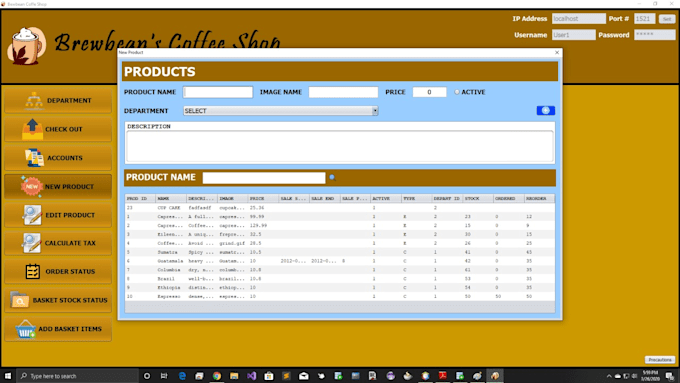Sort by the ACTIVE column header
The image size is (680, 383).
pos(386,199)
